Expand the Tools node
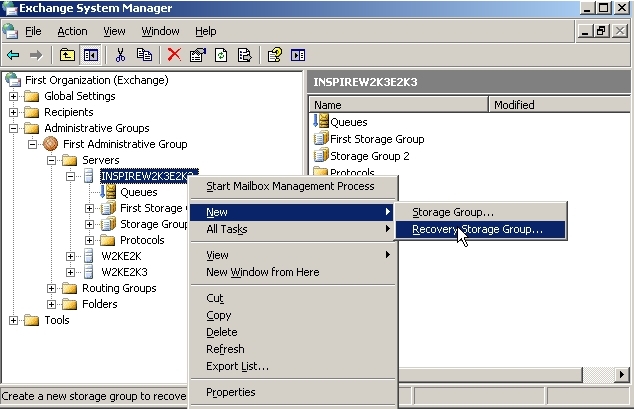The image size is (634, 409). [x=13, y=320]
